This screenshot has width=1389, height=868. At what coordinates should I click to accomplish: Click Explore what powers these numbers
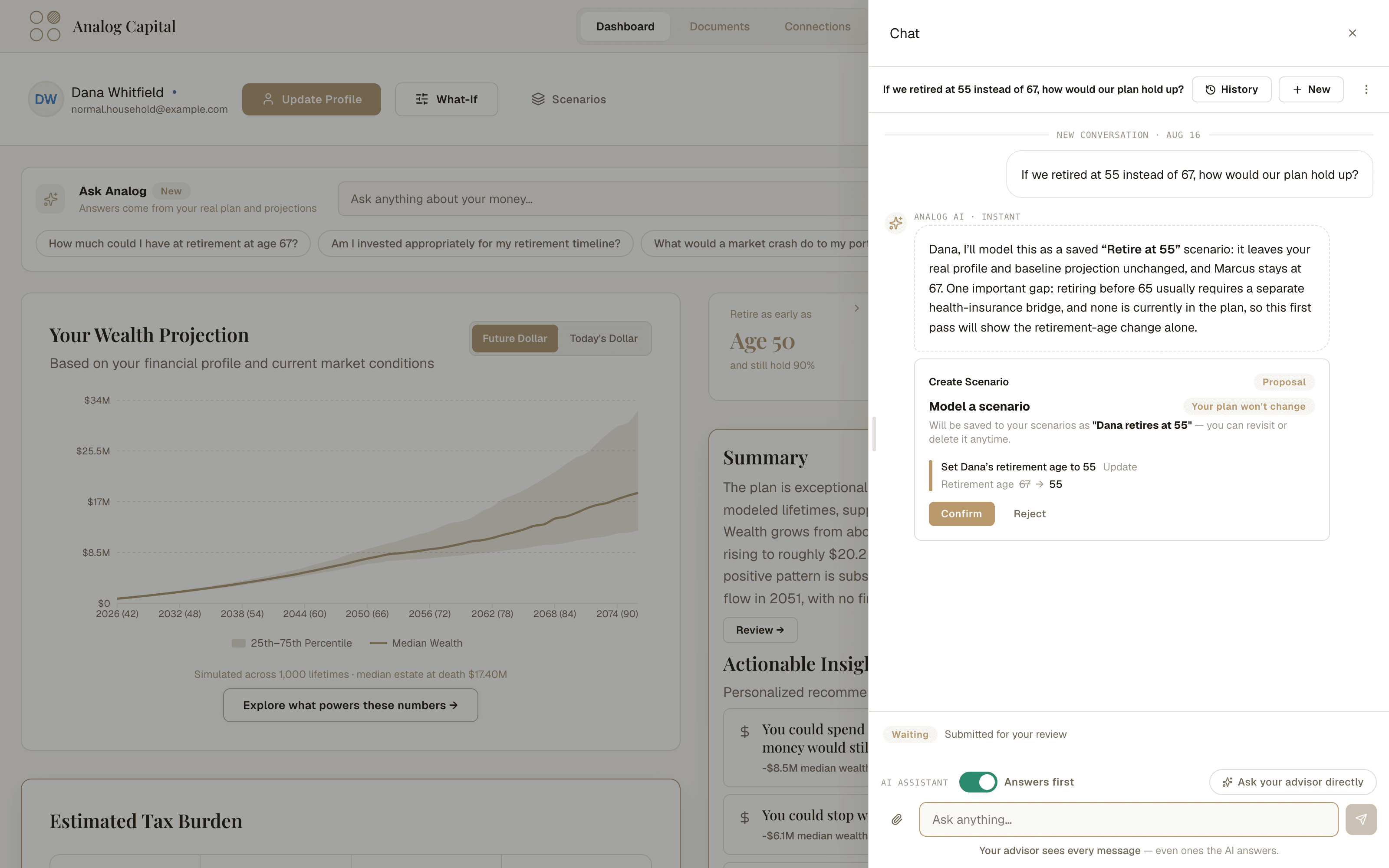point(350,705)
